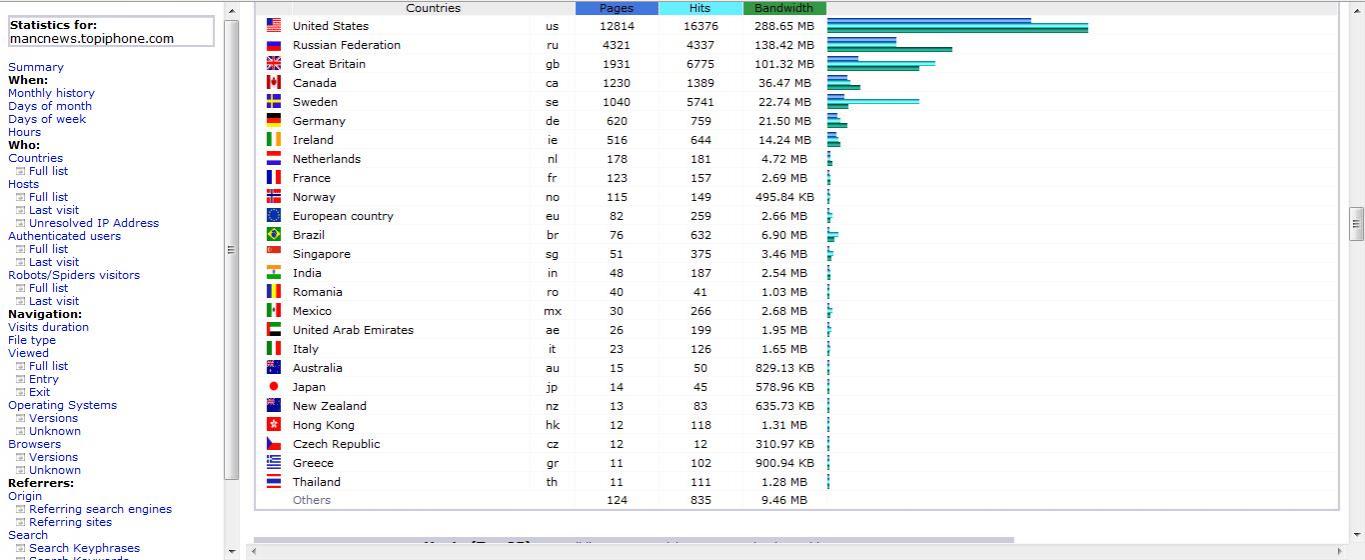Viewport: 1365px width, 560px height.
Task: Open Referring search engines link
Action: point(100,509)
